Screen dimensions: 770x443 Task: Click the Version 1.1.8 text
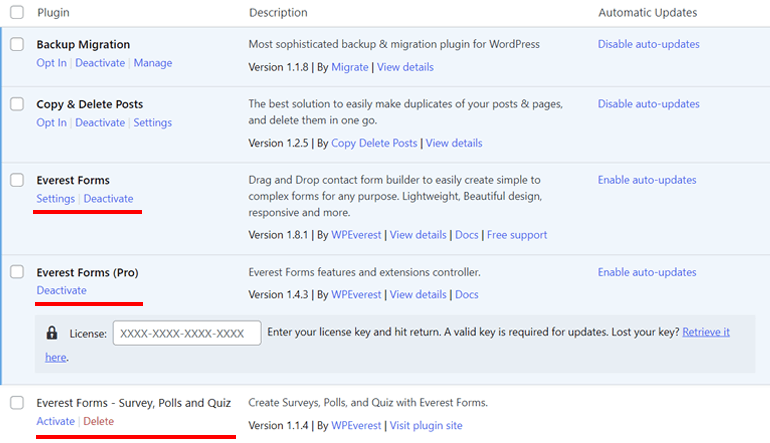point(278,67)
